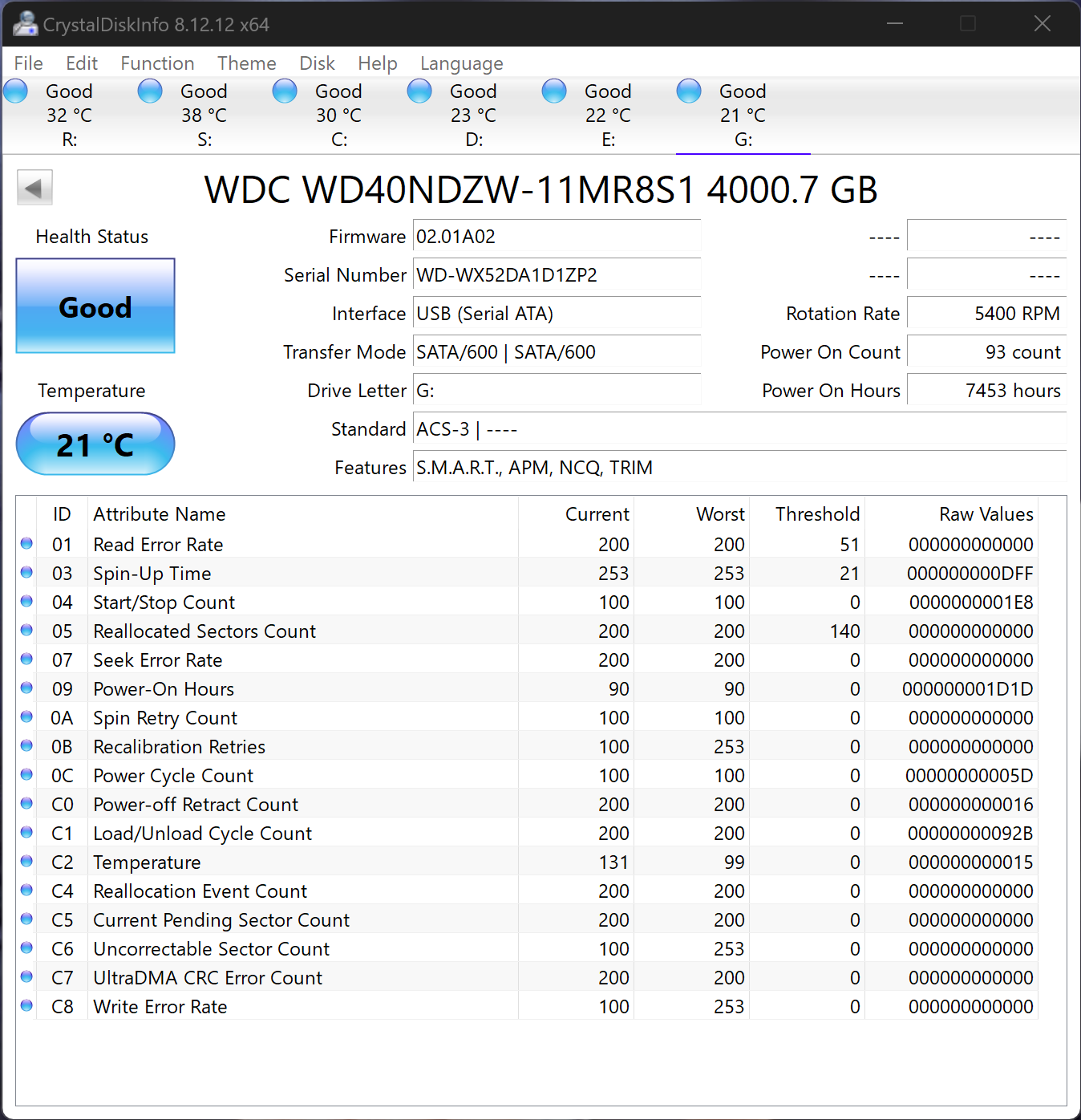Click drive E blue status dot
The width and height of the screenshot is (1081, 1120).
[553, 91]
